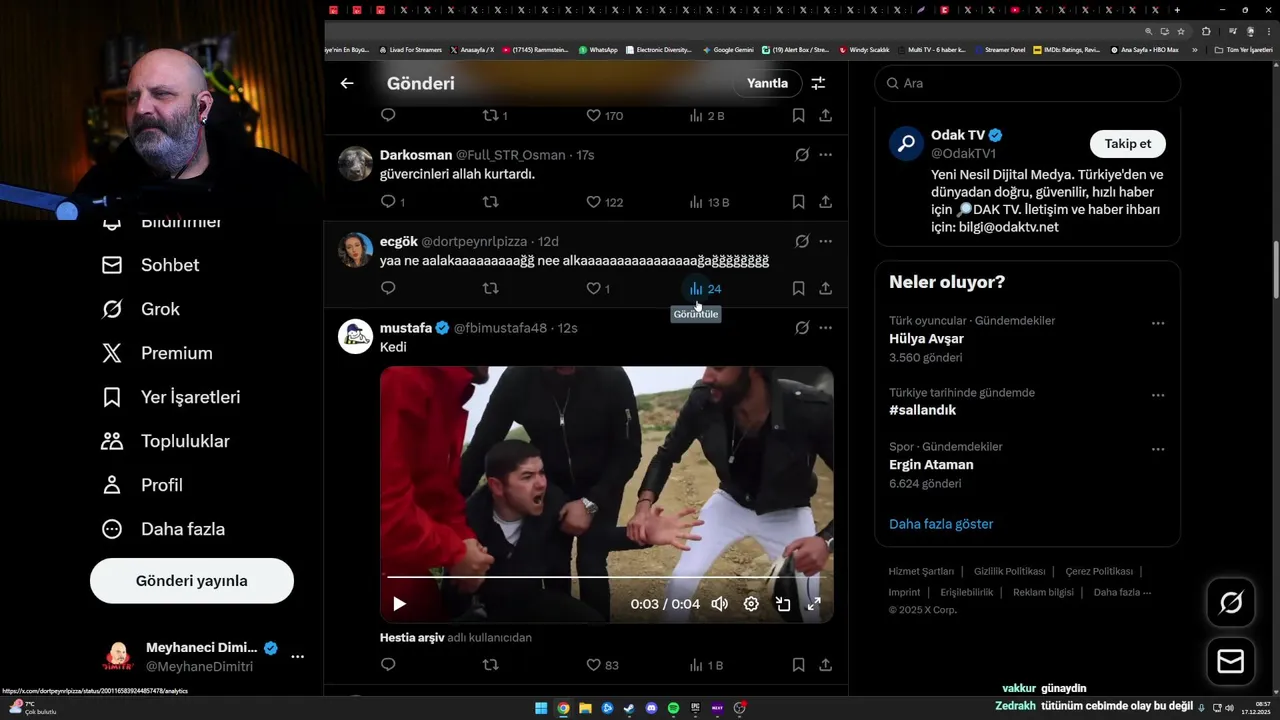This screenshot has height=720, width=1280.
Task: Open more options for Hülya Avşar trend
Action: point(1157,323)
